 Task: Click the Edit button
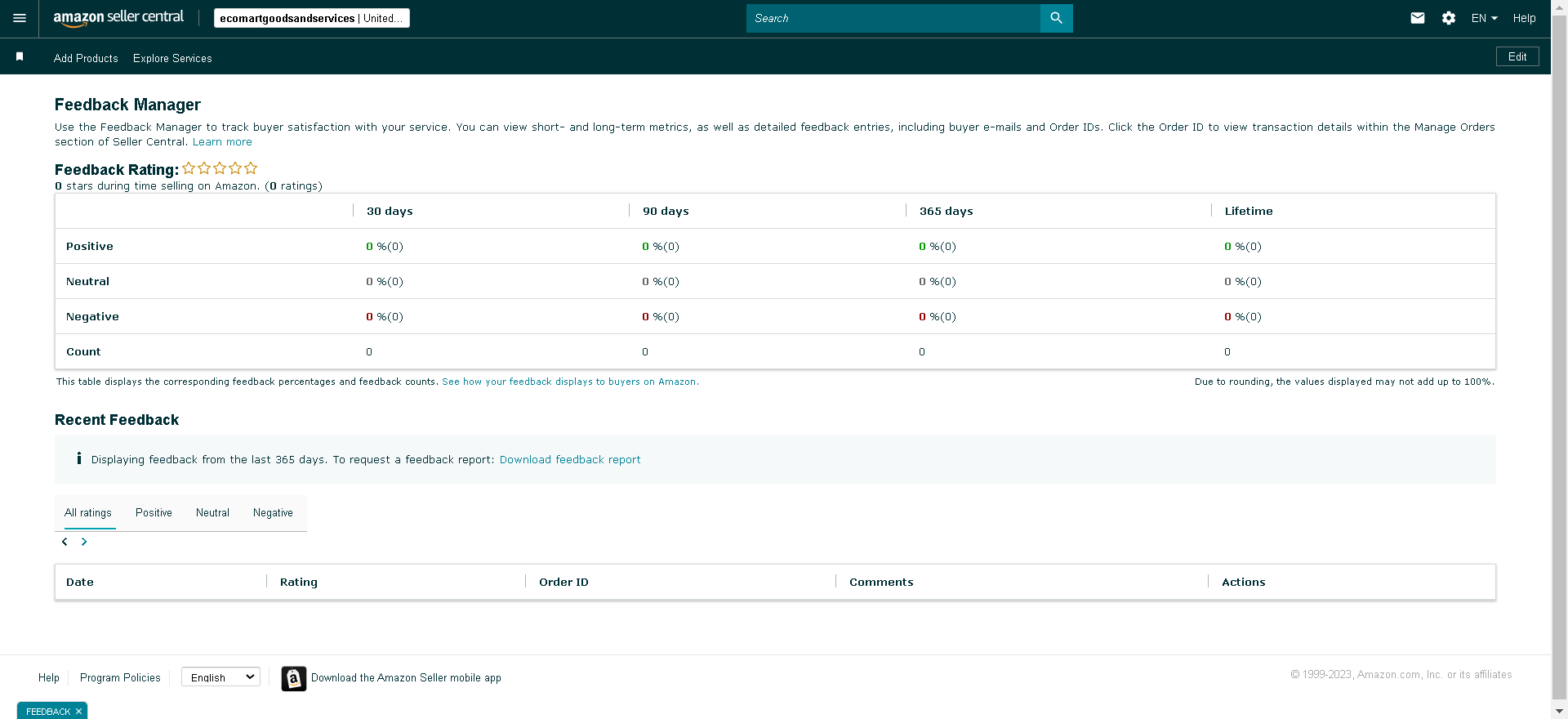click(1517, 56)
